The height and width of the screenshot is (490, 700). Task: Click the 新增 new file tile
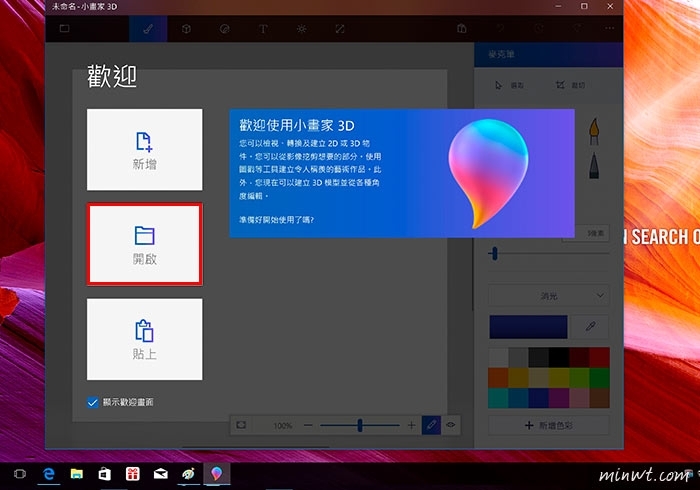click(144, 150)
